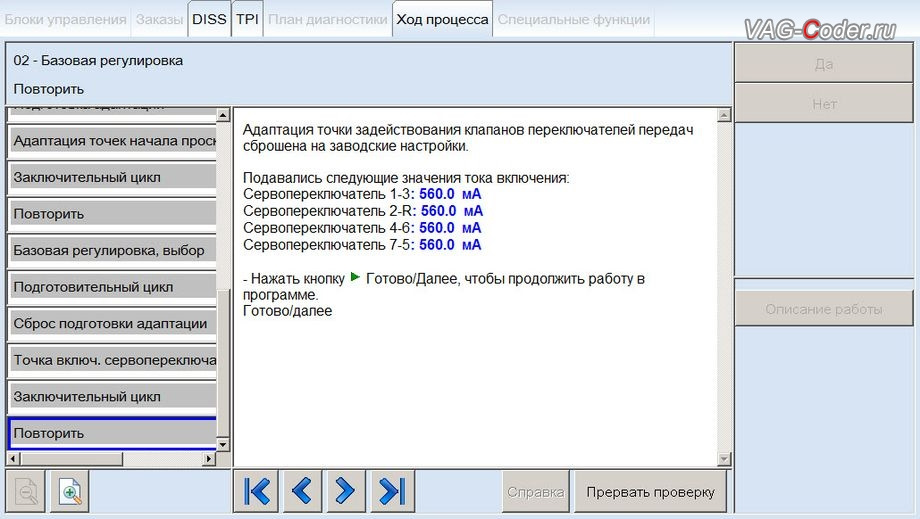Select upper Повторить entry in step list
The image size is (920, 519).
coord(113,213)
